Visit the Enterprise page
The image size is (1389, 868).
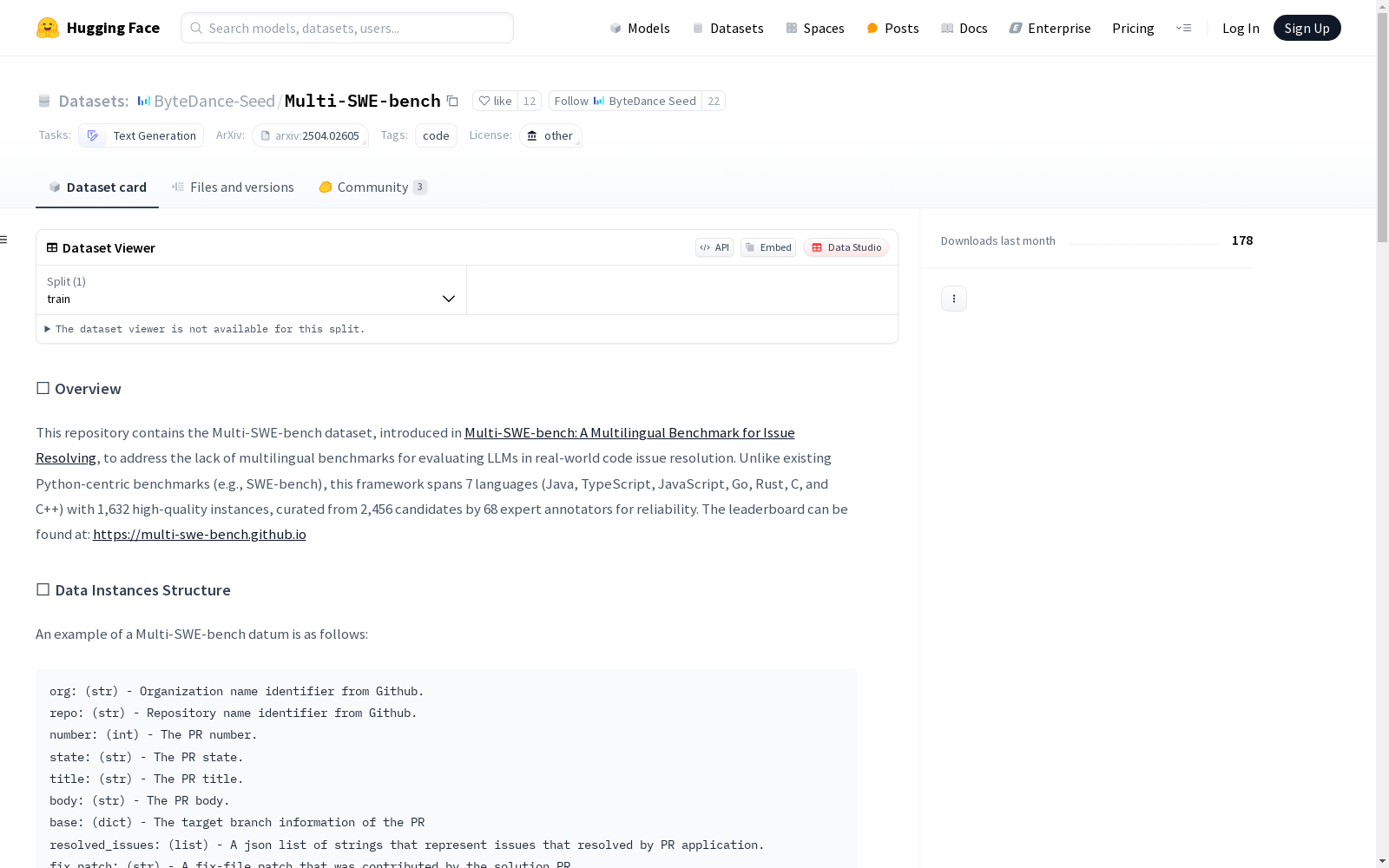pos(1050,28)
